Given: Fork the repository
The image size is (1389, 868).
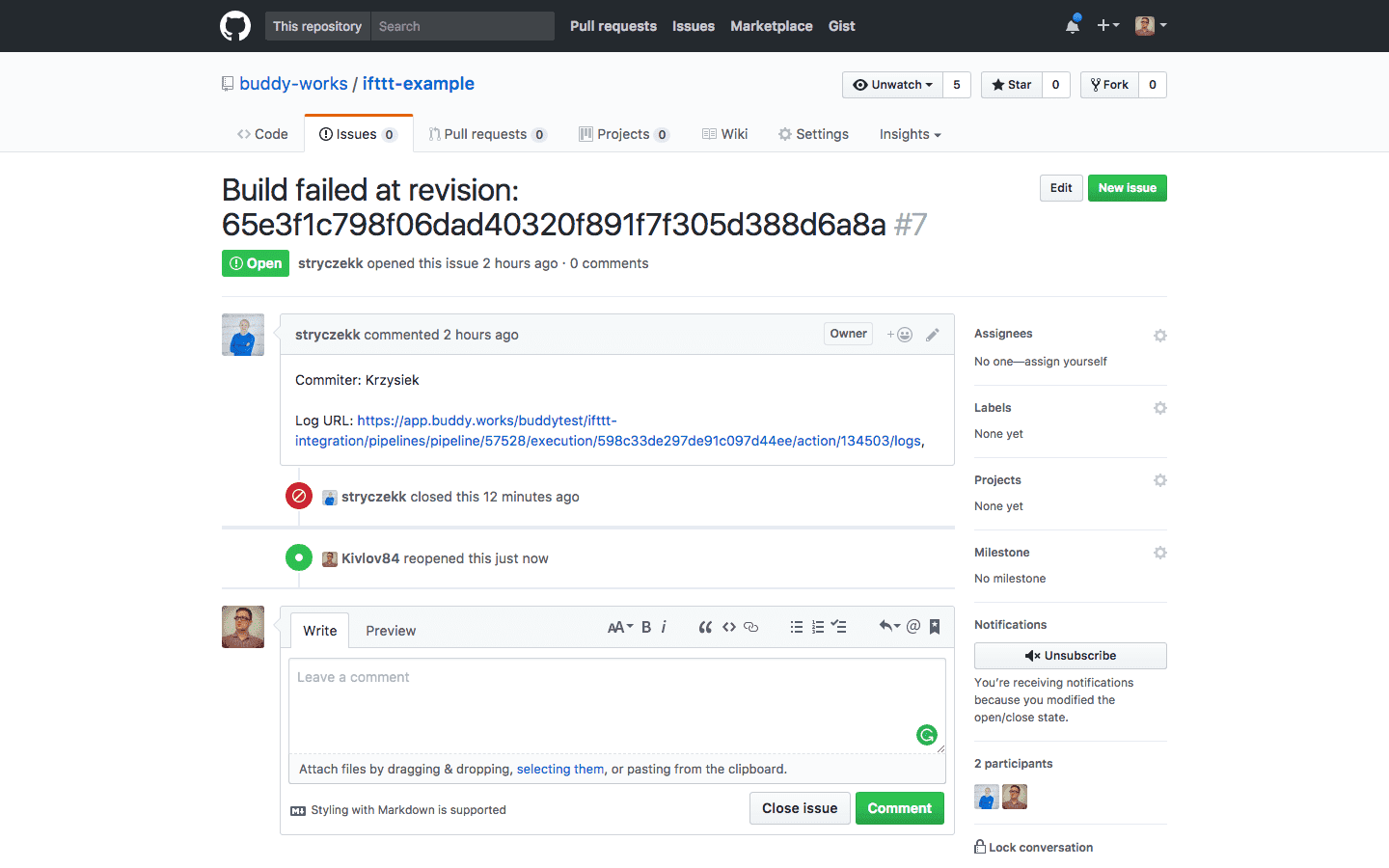Looking at the screenshot, I should tap(1109, 85).
